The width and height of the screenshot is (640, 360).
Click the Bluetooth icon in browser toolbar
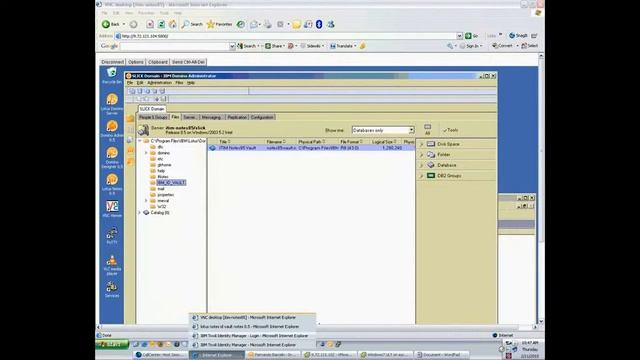click(x=319, y=24)
